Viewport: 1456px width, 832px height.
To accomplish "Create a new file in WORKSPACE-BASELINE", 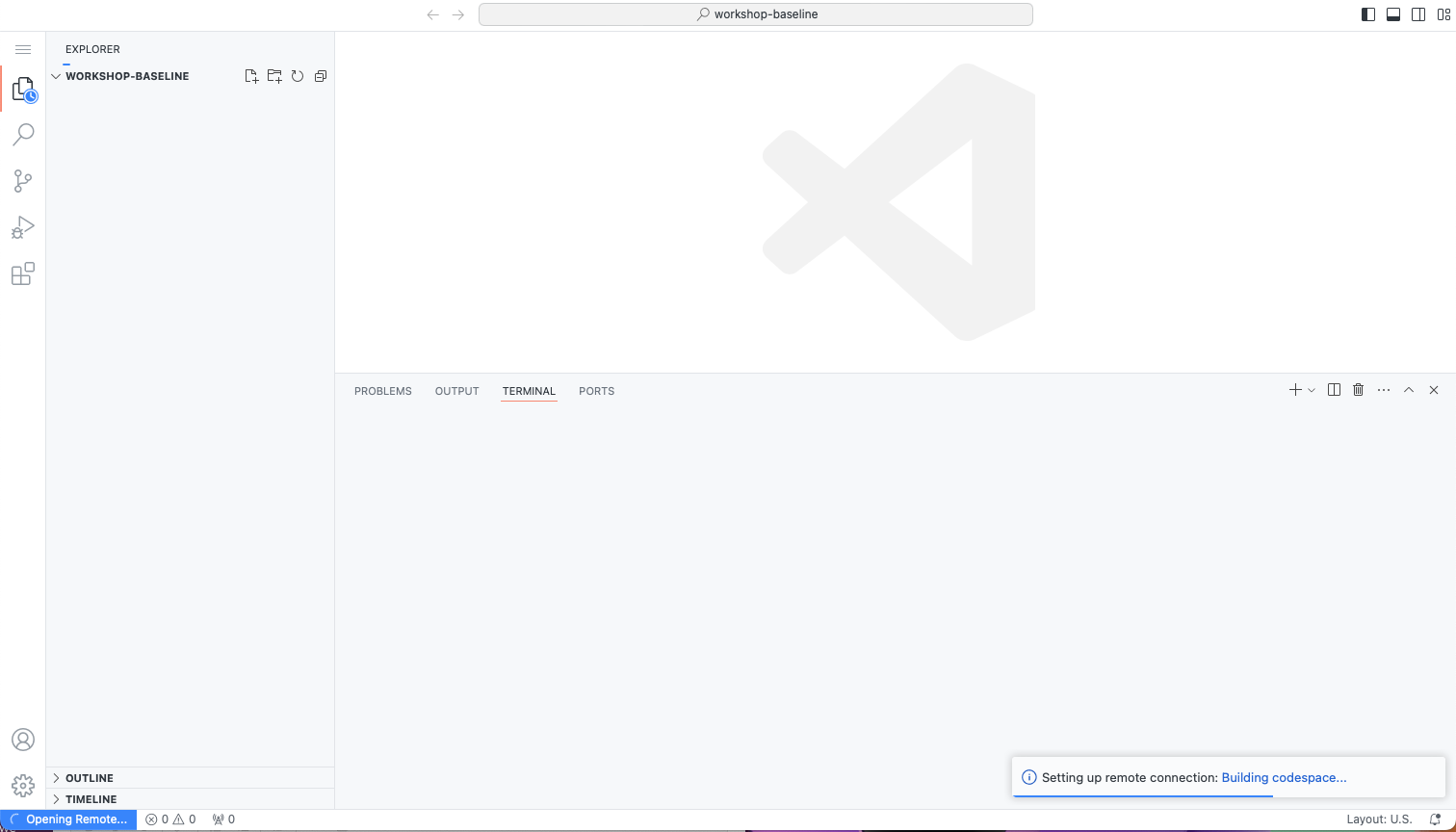I will pyautogui.click(x=251, y=76).
